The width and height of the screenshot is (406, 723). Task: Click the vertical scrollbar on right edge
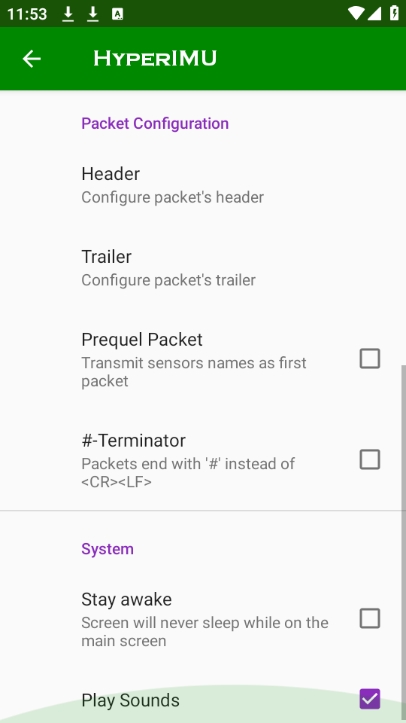tap(403, 544)
